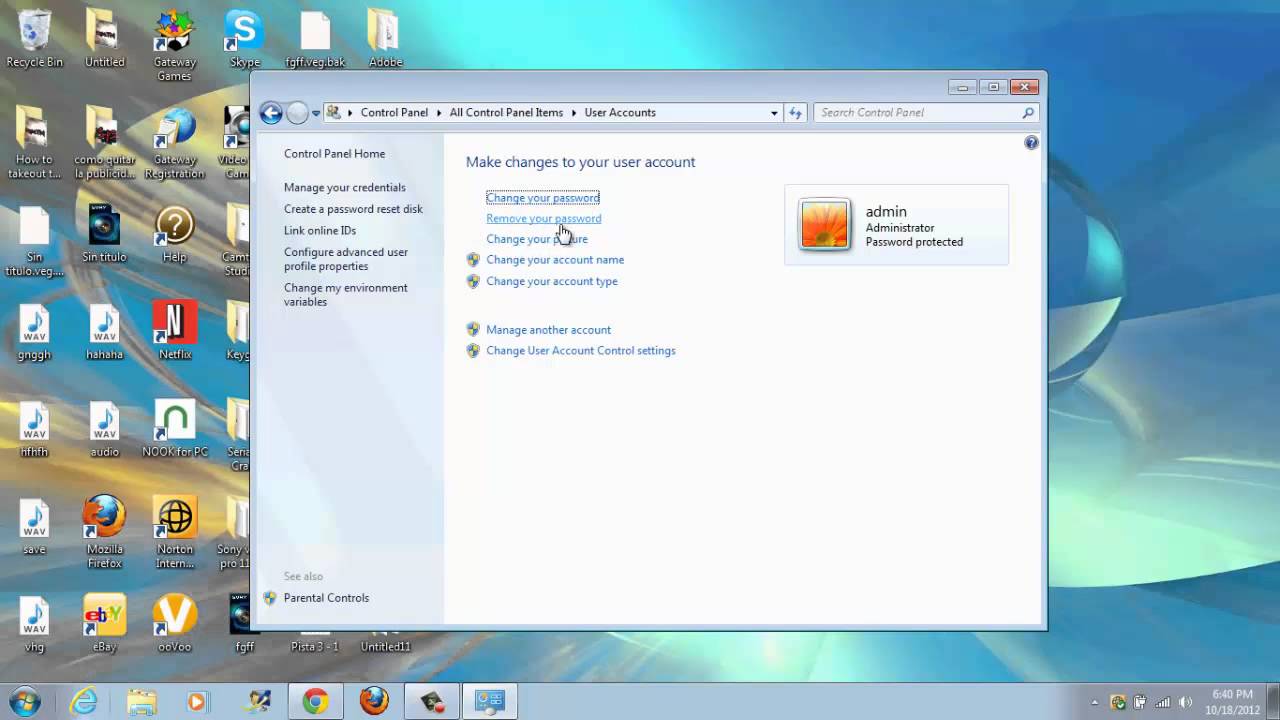The width and height of the screenshot is (1280, 720).
Task: Click the magnifier icon in the search box
Action: pos(1028,113)
